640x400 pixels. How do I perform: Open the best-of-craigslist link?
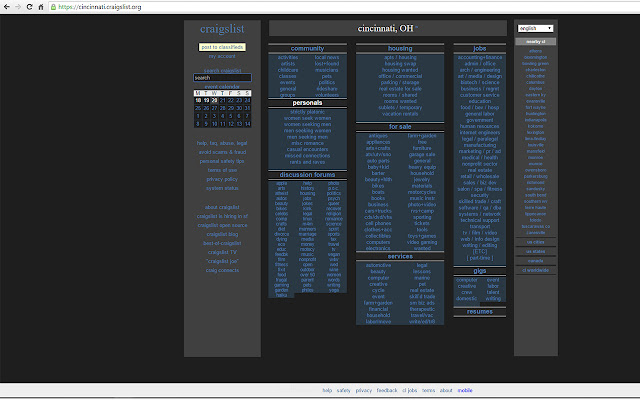pyautogui.click(x=222, y=243)
